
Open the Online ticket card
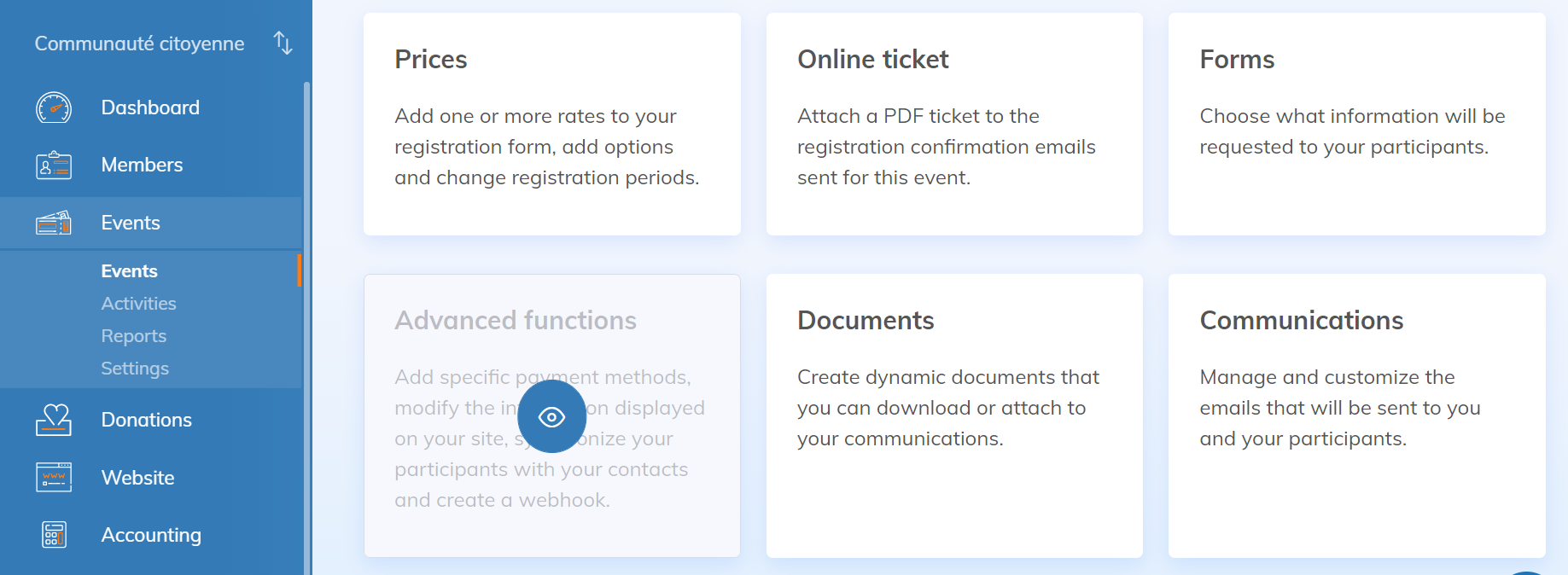coord(954,124)
